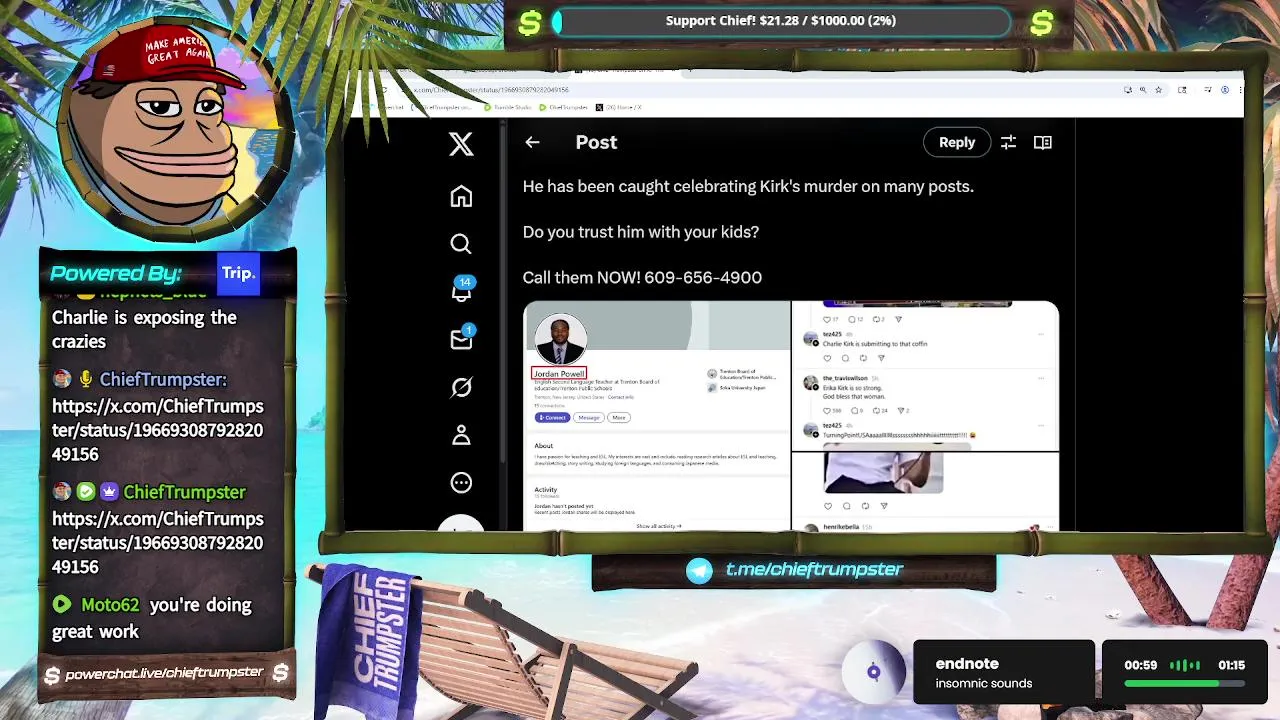This screenshot has height=720, width=1280.
Task: Click dollar icon left of powerchat.live
Action: coord(52,675)
